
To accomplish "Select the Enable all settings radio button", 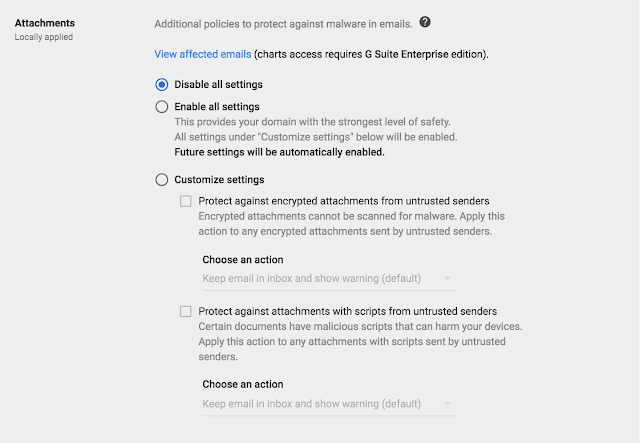I will pos(162,107).
